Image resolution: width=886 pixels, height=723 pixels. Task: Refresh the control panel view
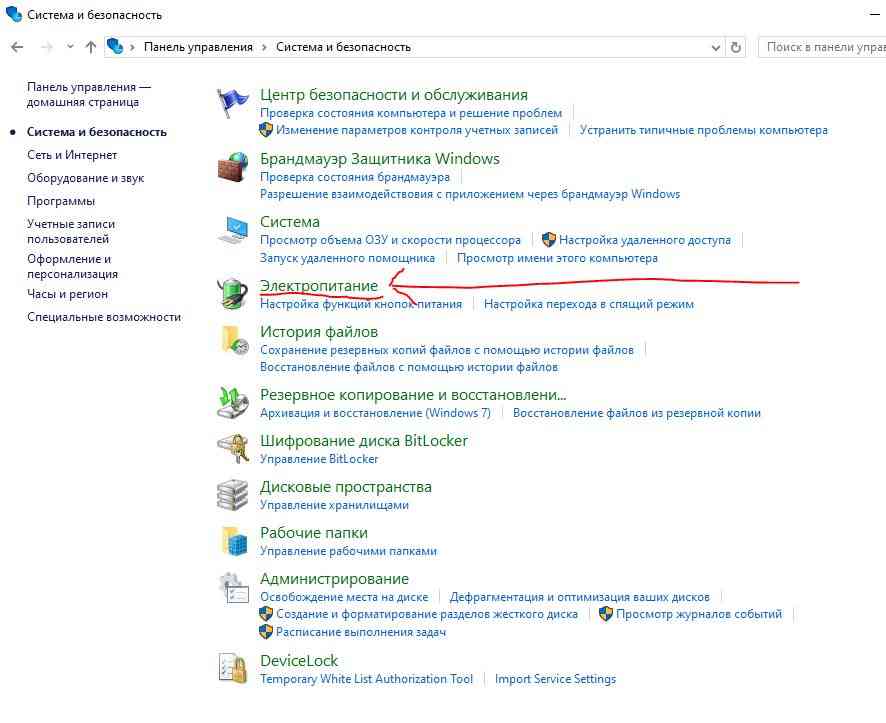click(735, 47)
